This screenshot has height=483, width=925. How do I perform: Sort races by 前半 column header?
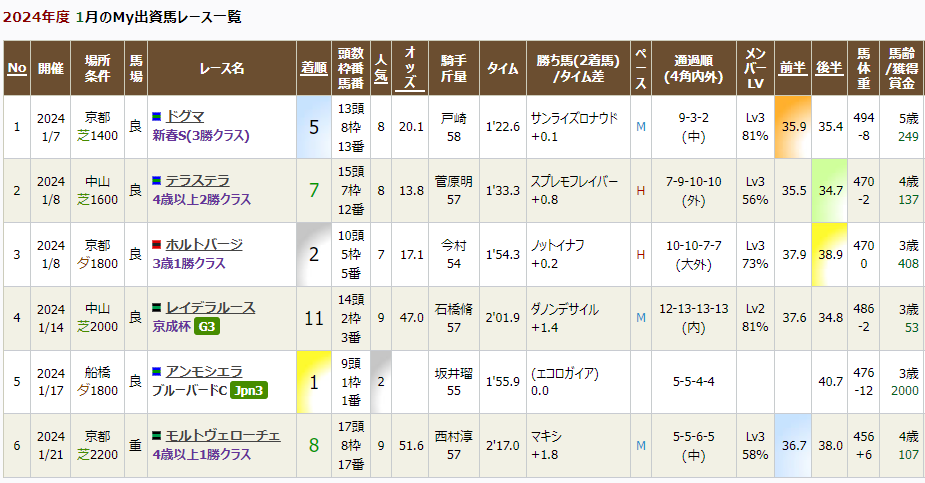click(793, 68)
